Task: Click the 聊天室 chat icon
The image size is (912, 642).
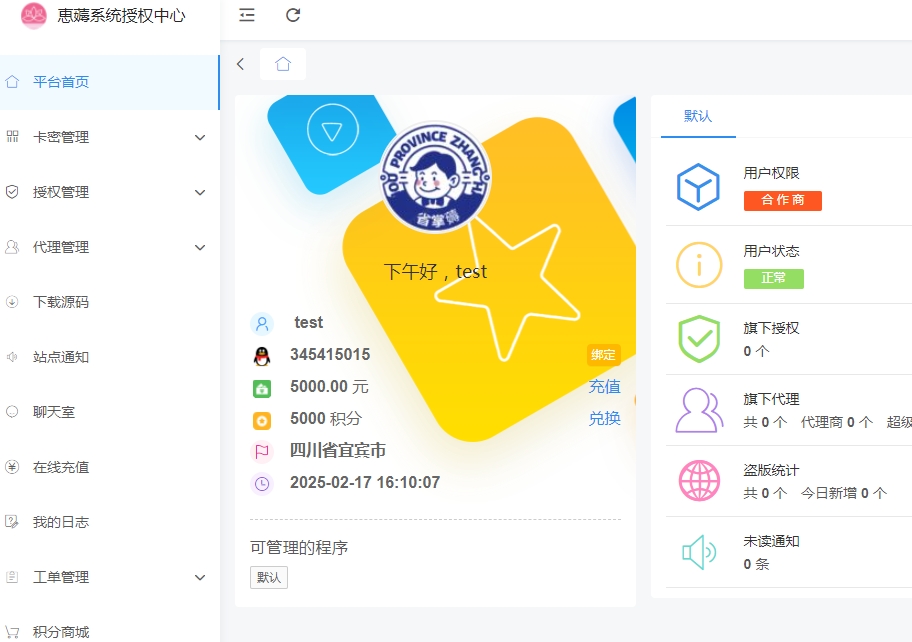Action: pyautogui.click(x=12, y=412)
